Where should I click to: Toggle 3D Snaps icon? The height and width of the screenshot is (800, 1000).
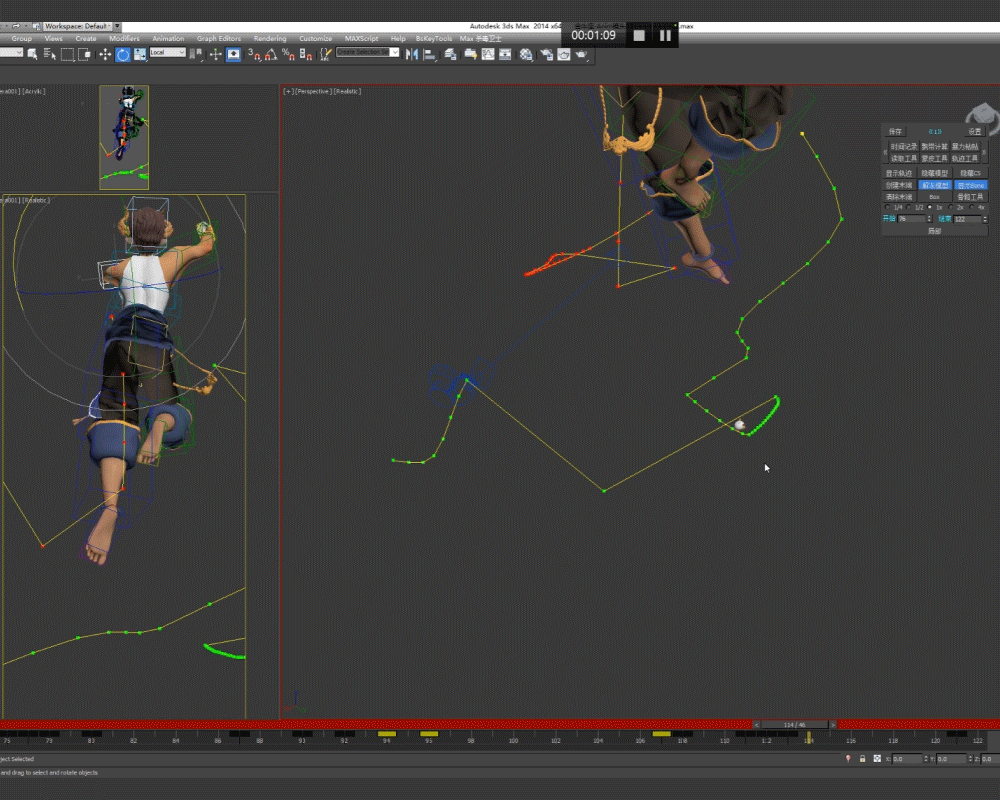[254, 55]
